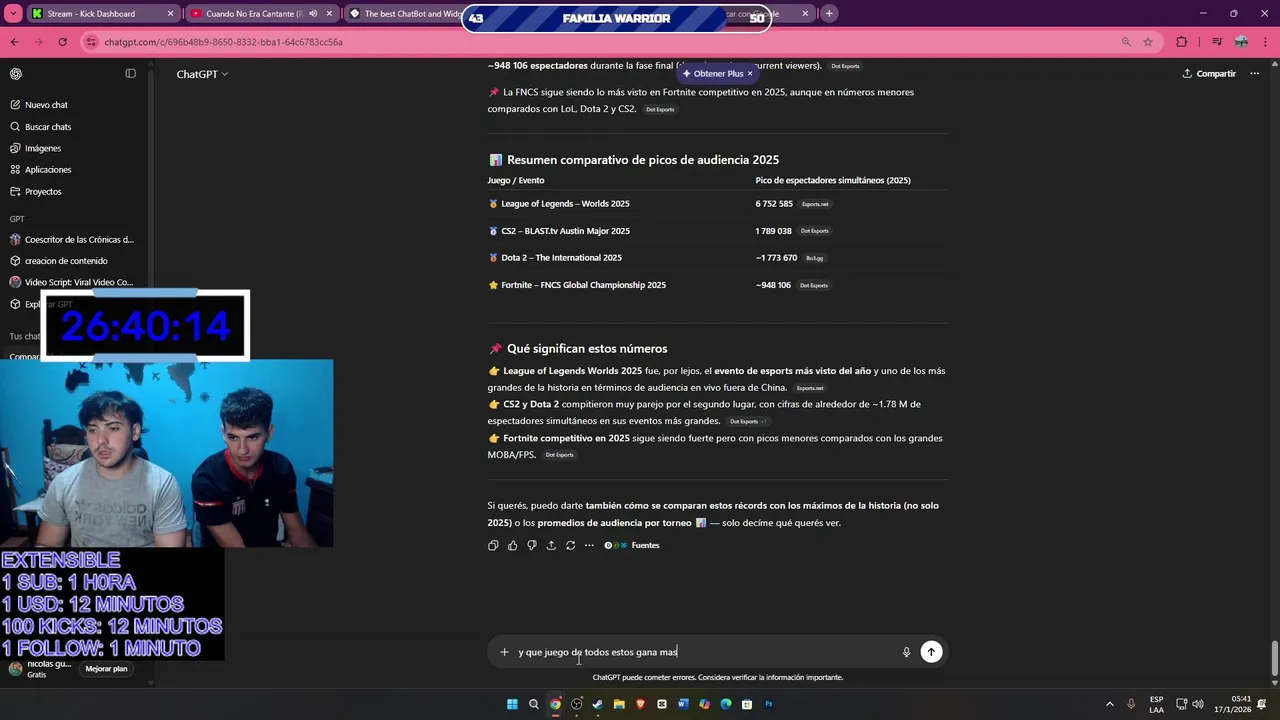
Task: Open creacion de contenido GPT
Action: coord(60,261)
